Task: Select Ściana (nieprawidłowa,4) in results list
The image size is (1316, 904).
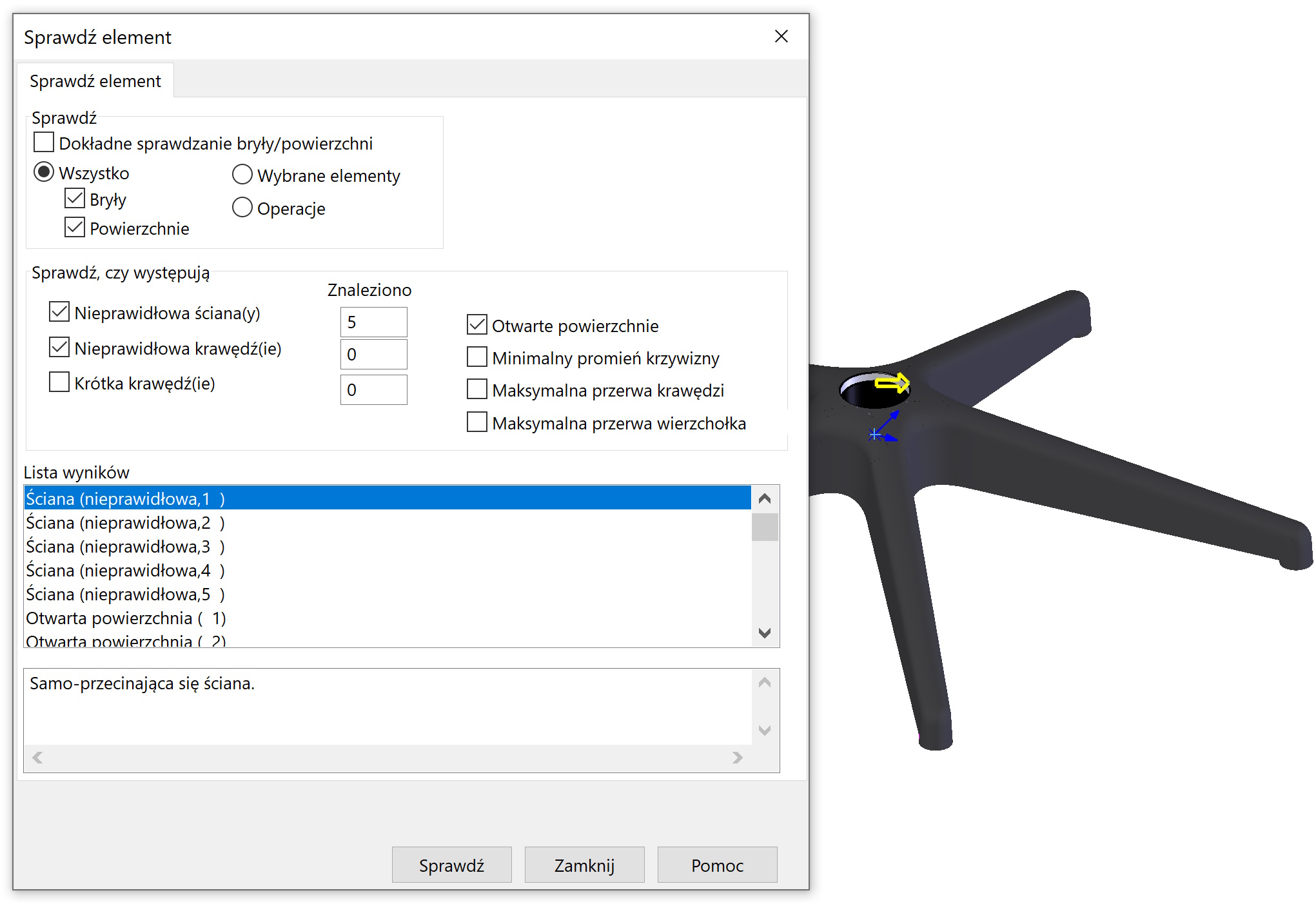Action: point(388,570)
